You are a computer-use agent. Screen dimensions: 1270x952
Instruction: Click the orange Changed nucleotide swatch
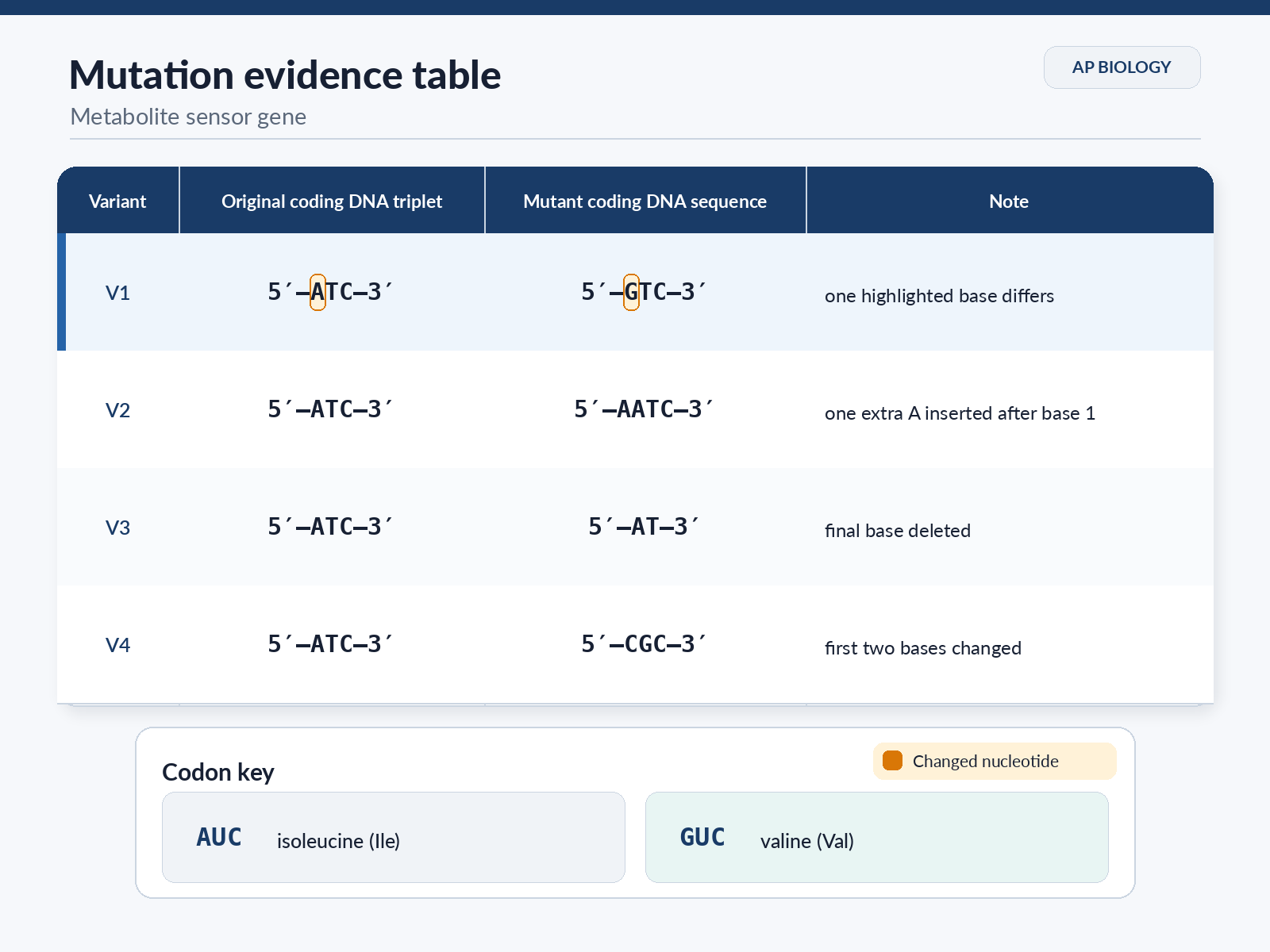point(893,761)
